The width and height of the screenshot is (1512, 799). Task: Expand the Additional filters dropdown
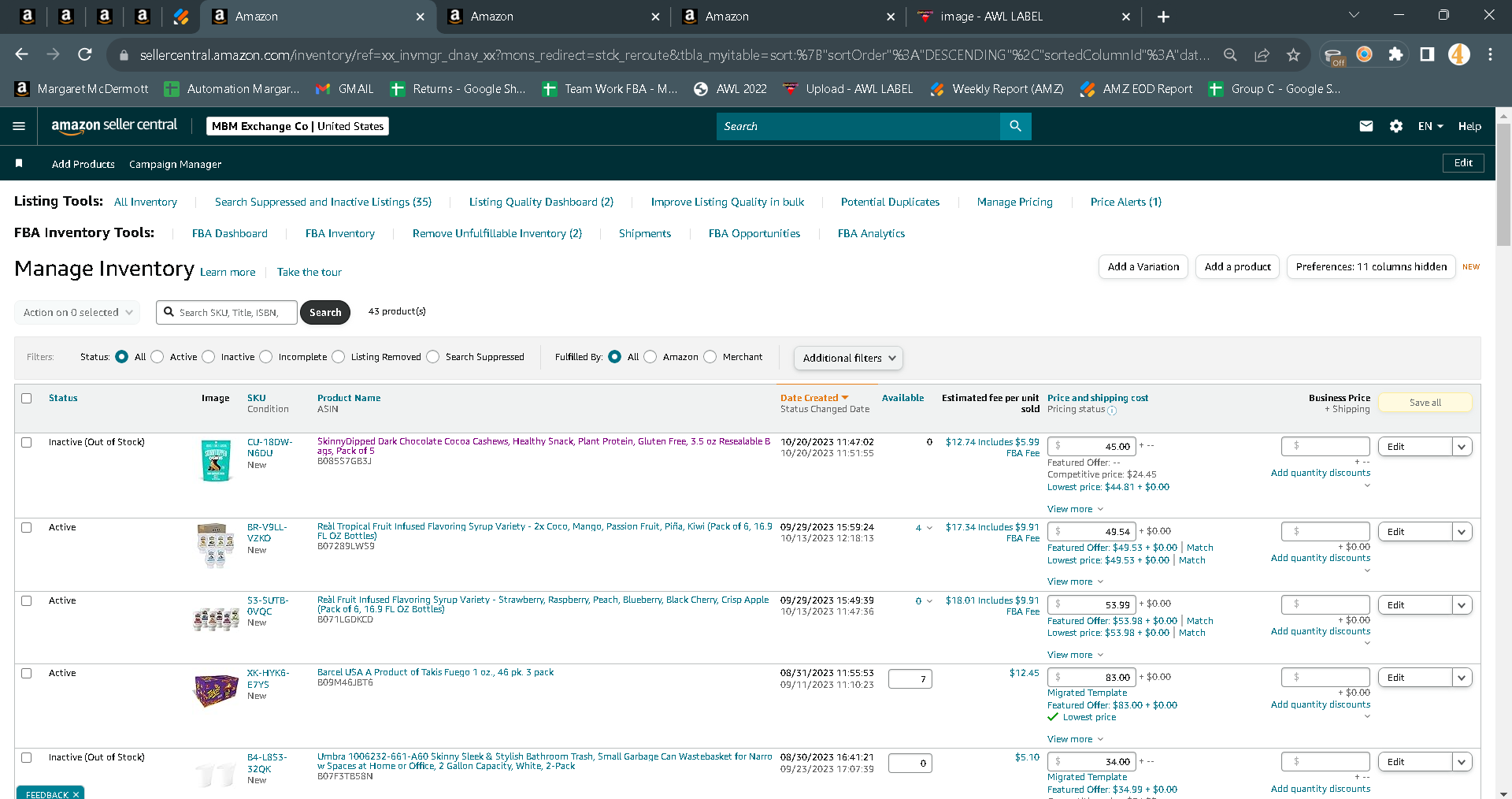tap(848, 358)
